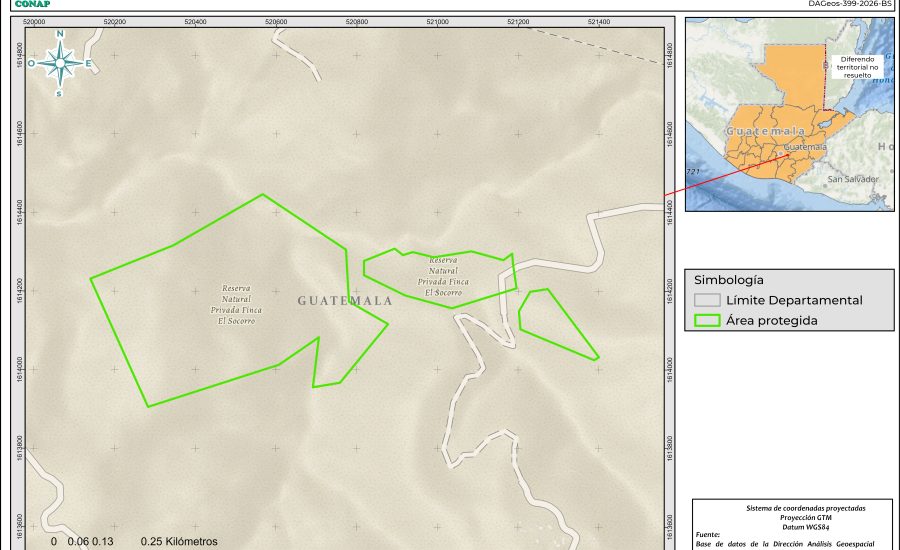This screenshot has width=900, height=550.
Task: Select the green Área protegida legend symbol
Action: (x=708, y=320)
